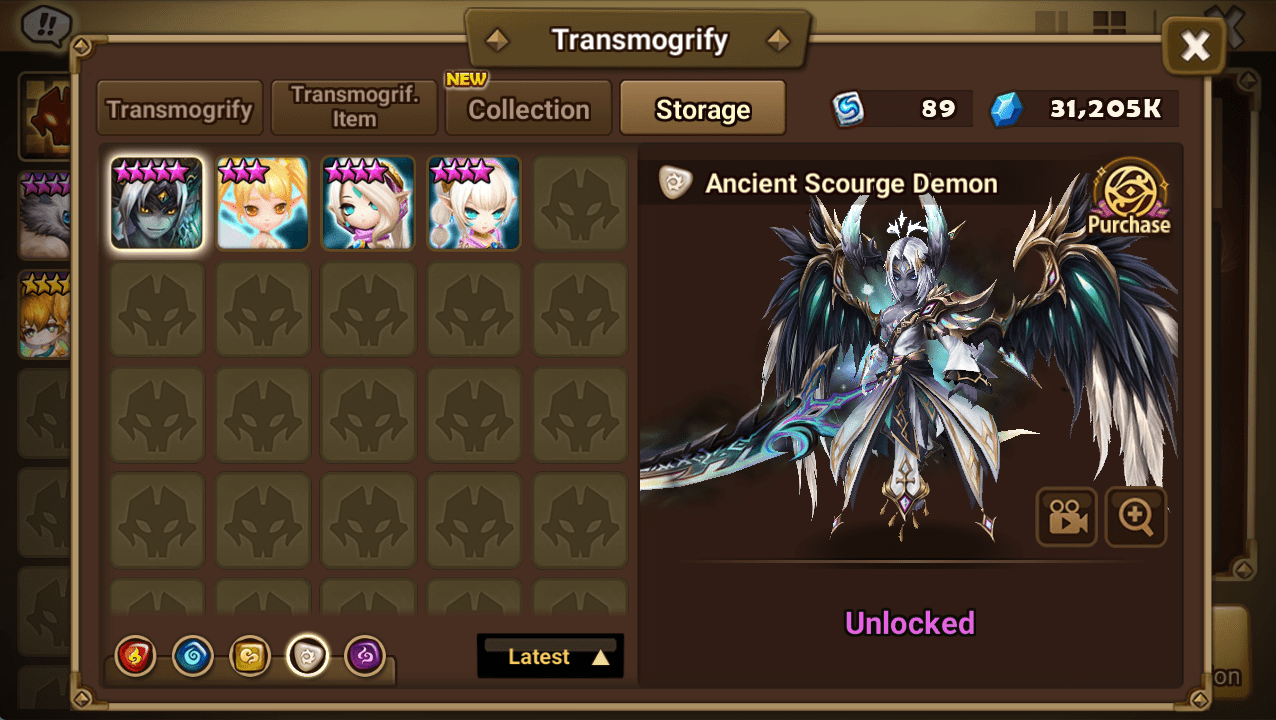This screenshot has height=720, width=1276.
Task: Open the Transmogrif. Item tab
Action: point(354,108)
